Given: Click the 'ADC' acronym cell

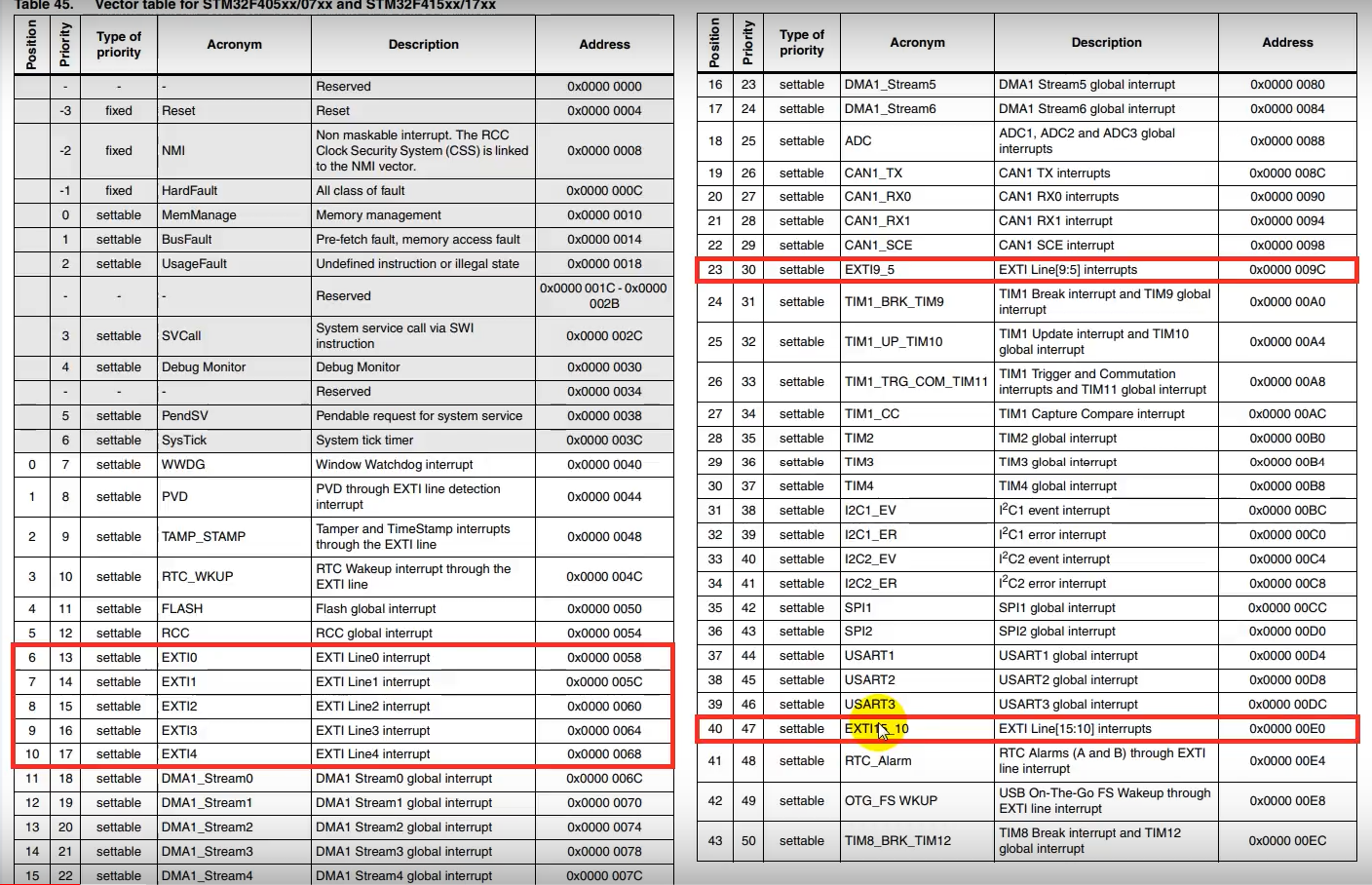Looking at the screenshot, I should click(917, 140).
